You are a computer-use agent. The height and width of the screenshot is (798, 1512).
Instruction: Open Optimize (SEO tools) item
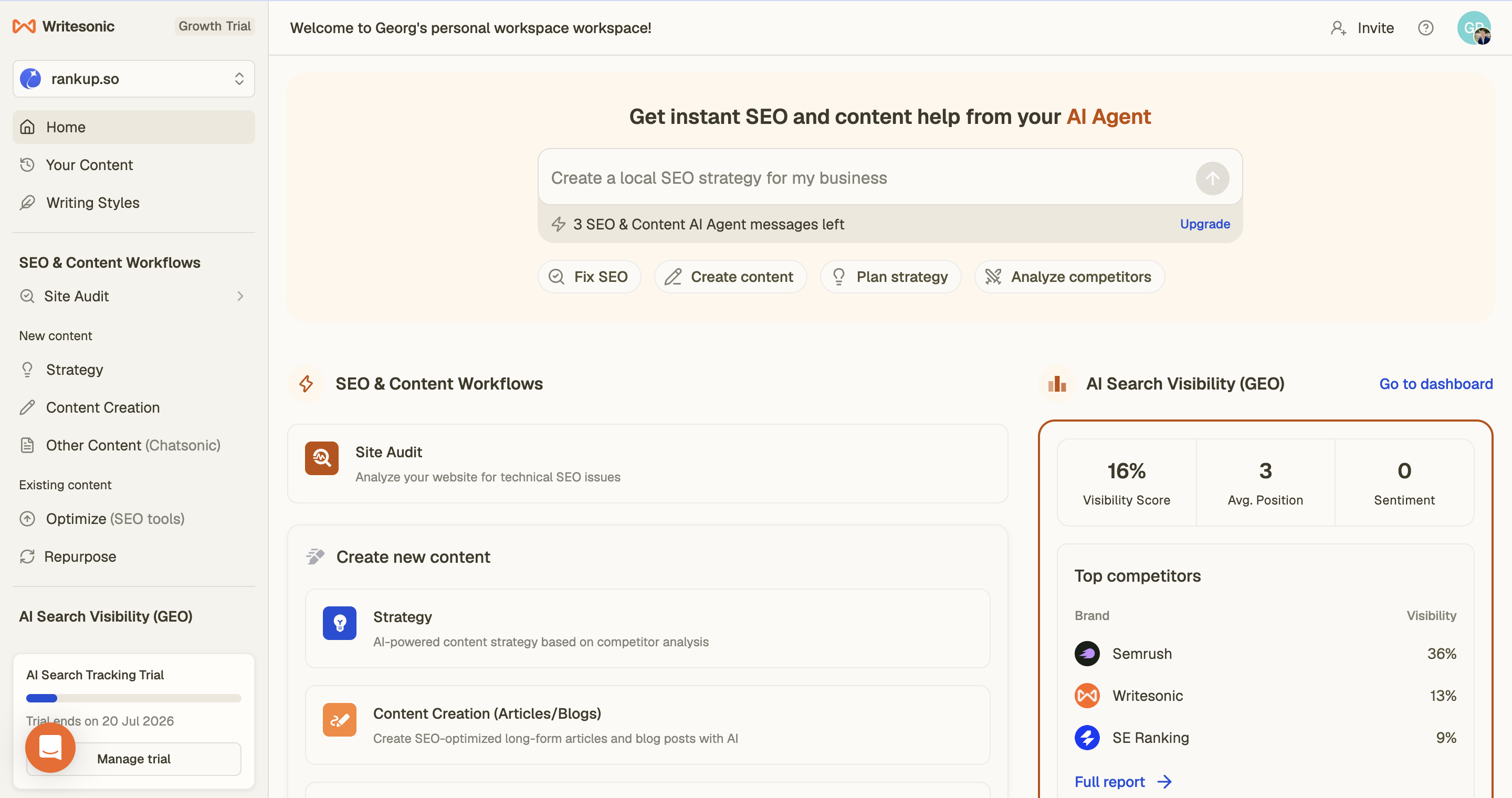(134, 519)
